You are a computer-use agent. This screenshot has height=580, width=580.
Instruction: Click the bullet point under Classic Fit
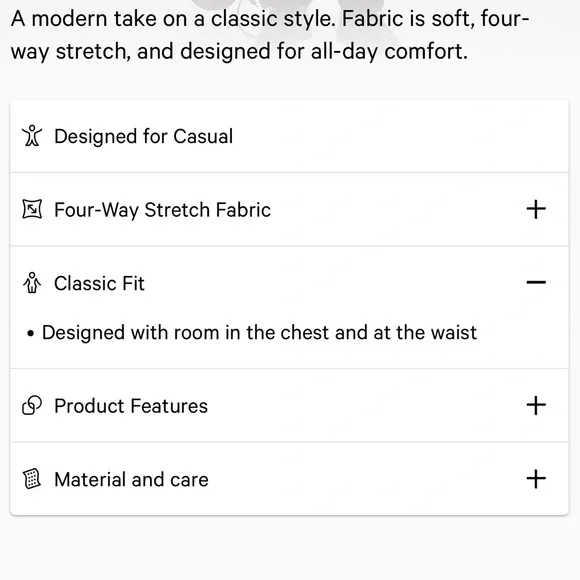pos(31,334)
